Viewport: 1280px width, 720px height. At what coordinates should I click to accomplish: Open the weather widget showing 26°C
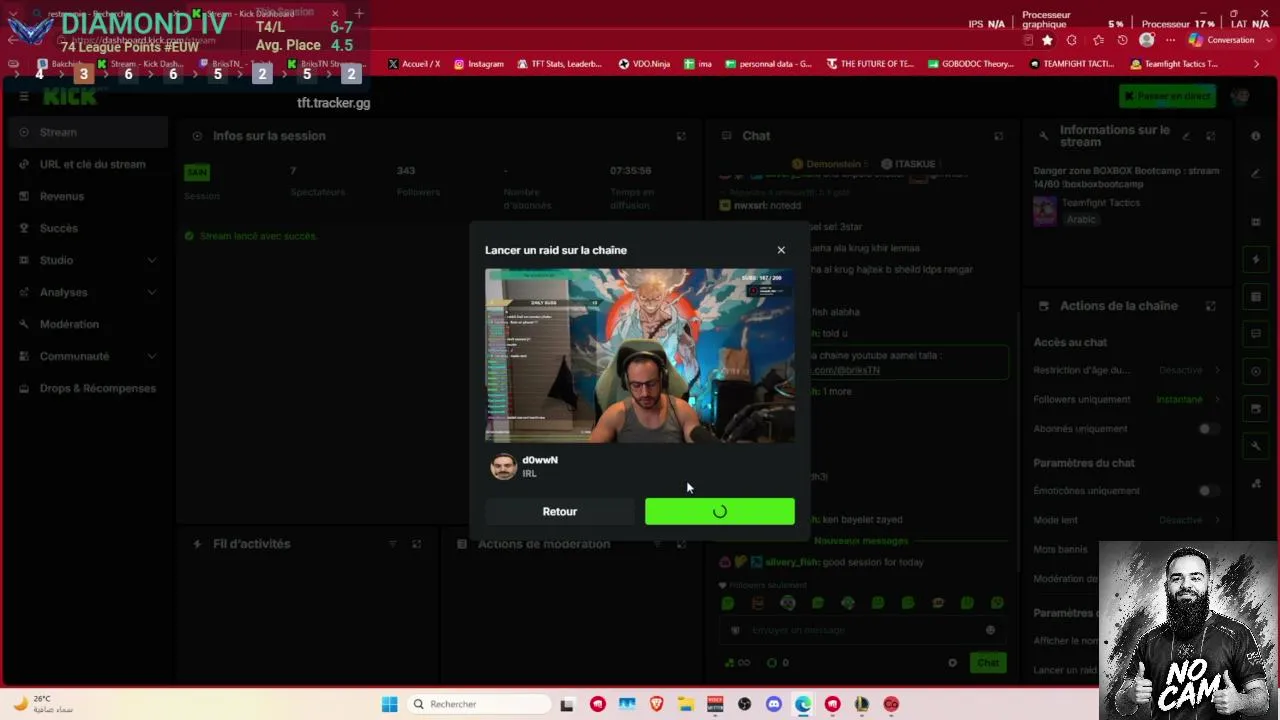(x=45, y=704)
